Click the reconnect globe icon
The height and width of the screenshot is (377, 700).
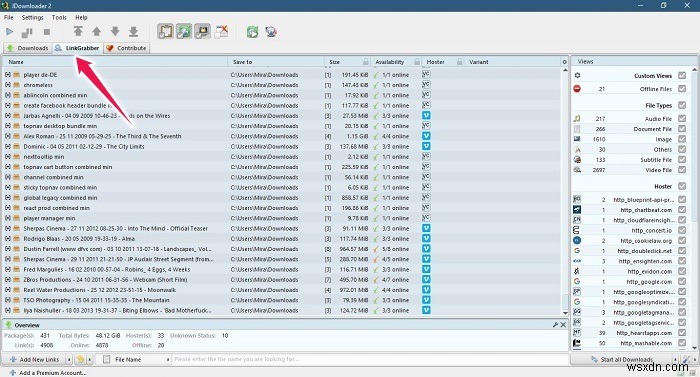pos(271,32)
